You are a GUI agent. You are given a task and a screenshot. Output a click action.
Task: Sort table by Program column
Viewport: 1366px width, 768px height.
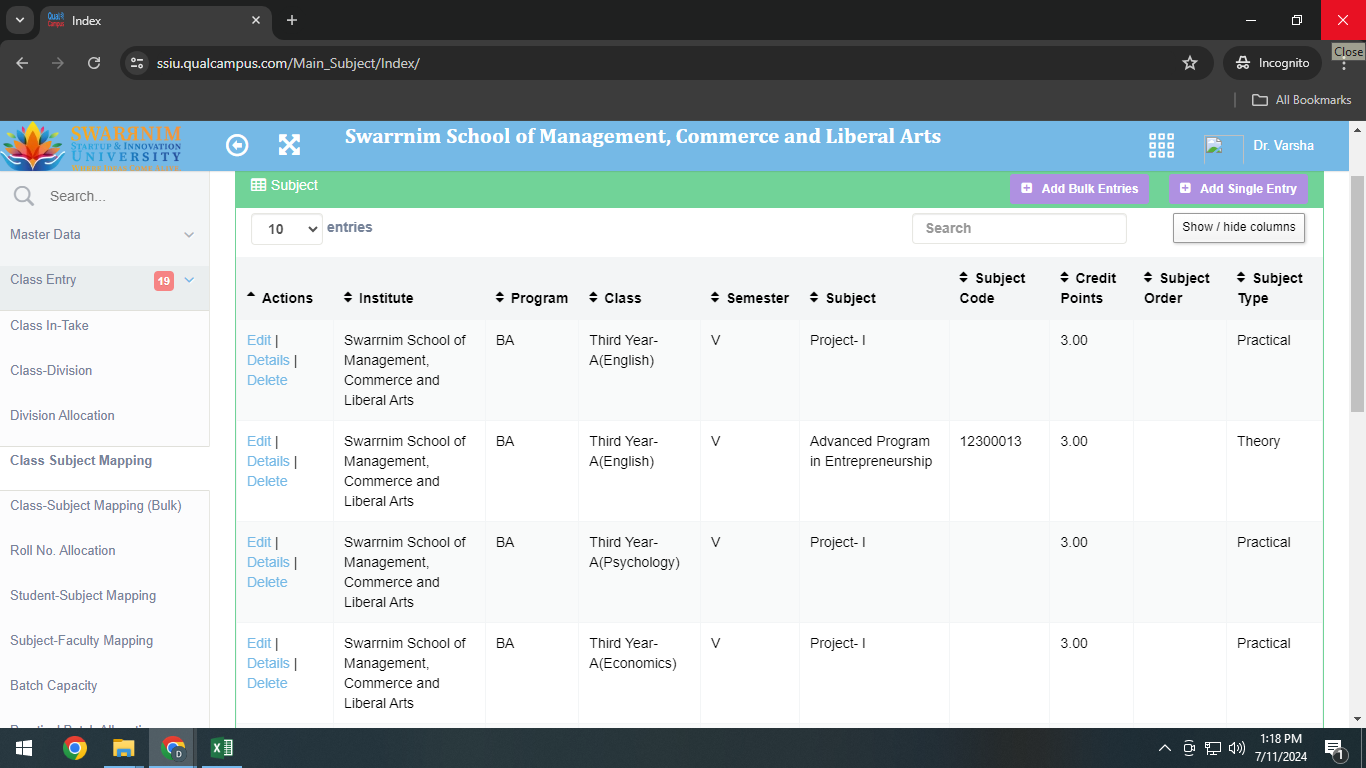click(532, 298)
